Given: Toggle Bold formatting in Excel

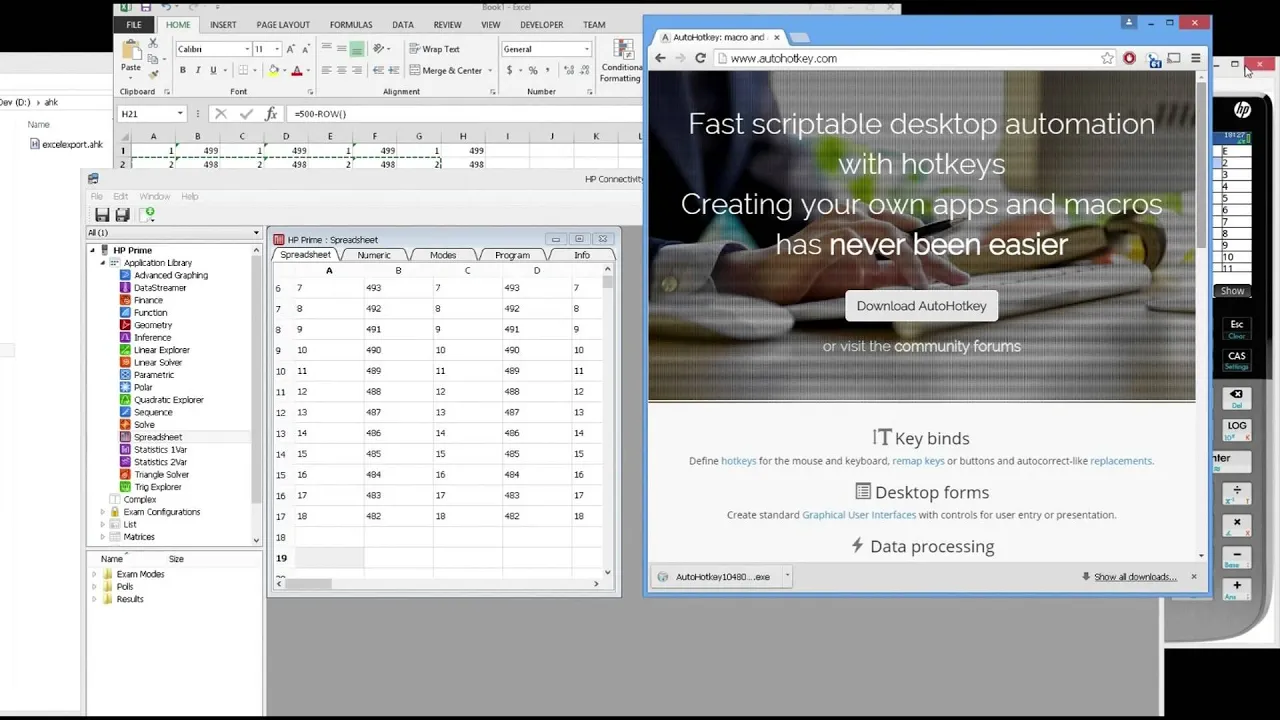Looking at the screenshot, I should click(182, 70).
